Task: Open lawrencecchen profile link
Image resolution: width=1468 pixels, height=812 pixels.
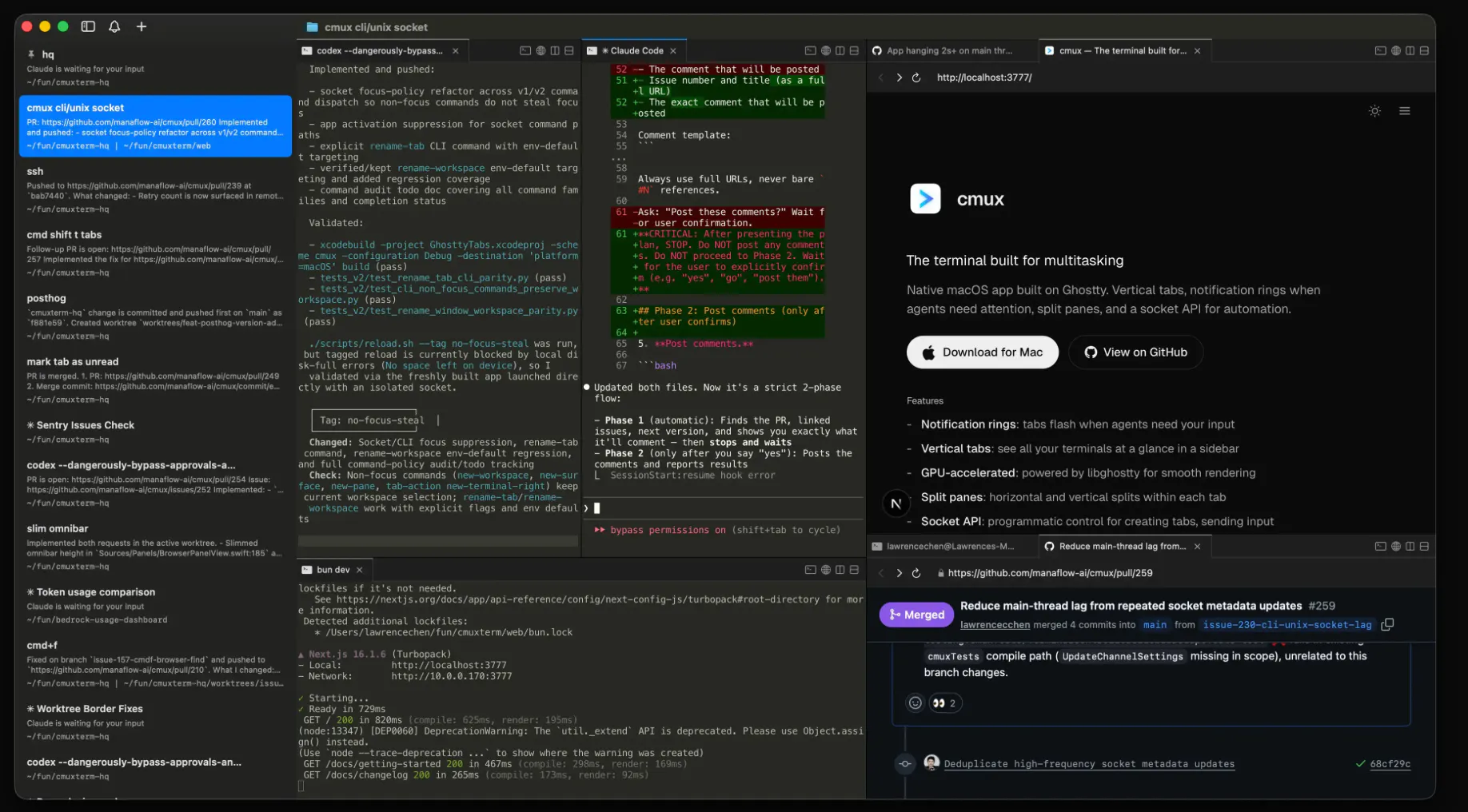Action: tap(995, 625)
